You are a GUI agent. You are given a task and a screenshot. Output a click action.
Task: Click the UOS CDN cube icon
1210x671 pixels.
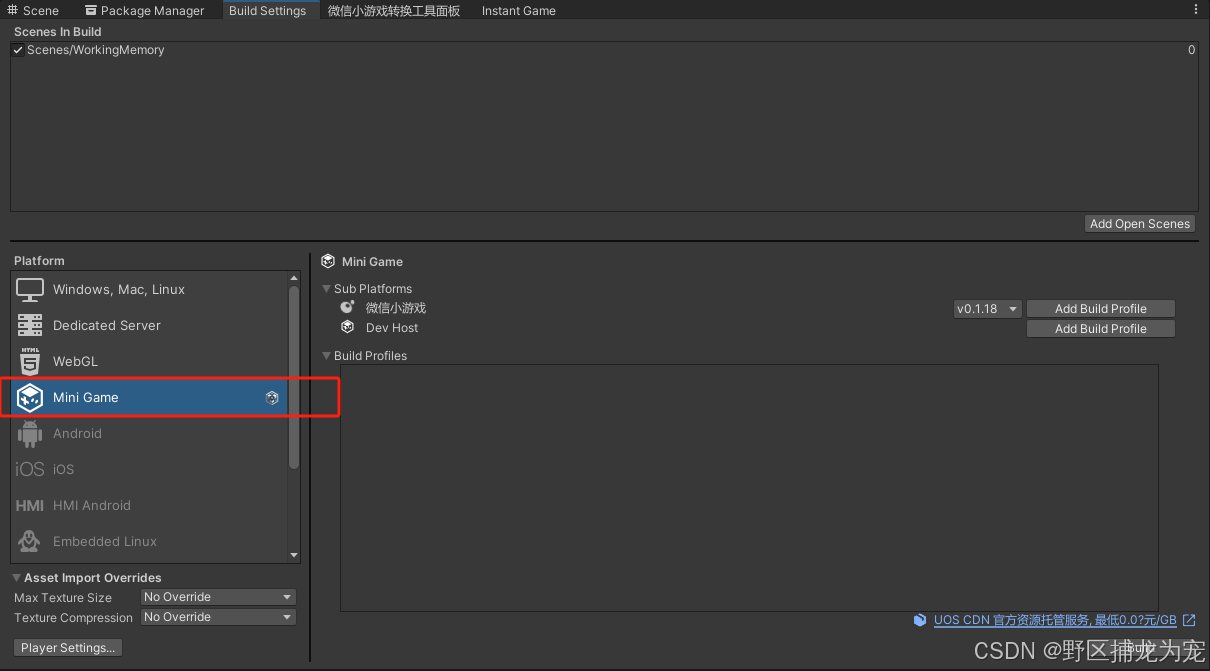click(x=920, y=620)
